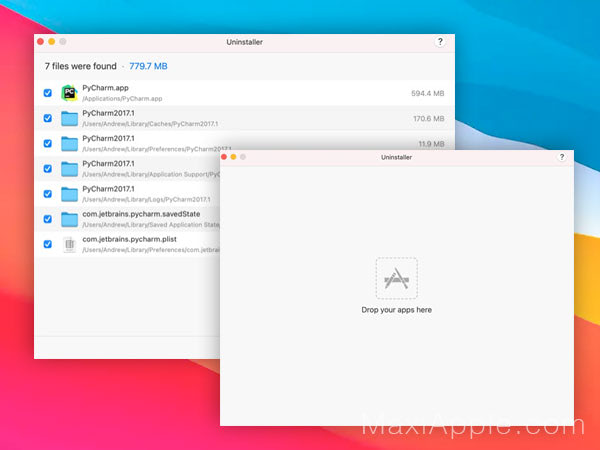Close the front Uninstaller window
Screen dimensions: 600x450
click(x=224, y=157)
